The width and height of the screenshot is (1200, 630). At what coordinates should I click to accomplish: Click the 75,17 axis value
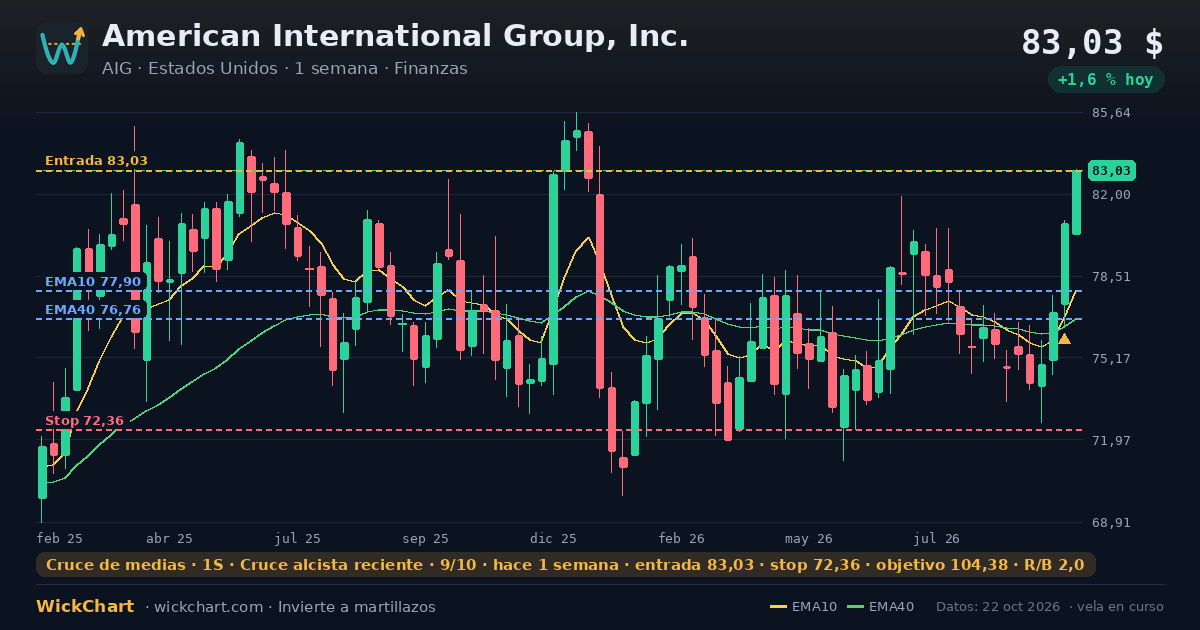[1111, 358]
